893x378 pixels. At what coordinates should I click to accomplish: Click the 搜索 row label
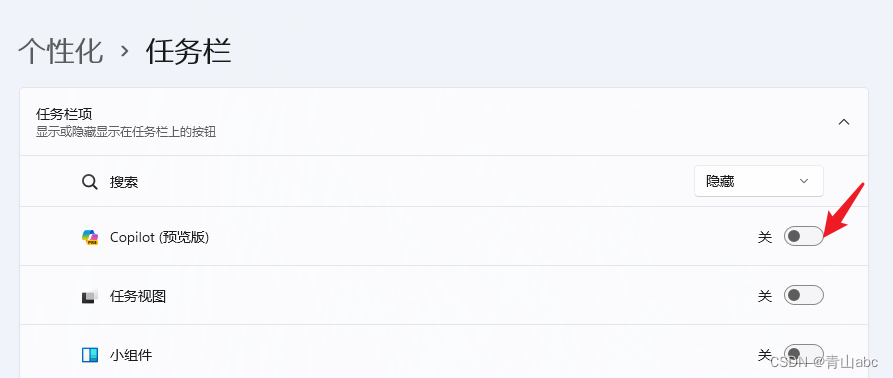click(x=124, y=182)
